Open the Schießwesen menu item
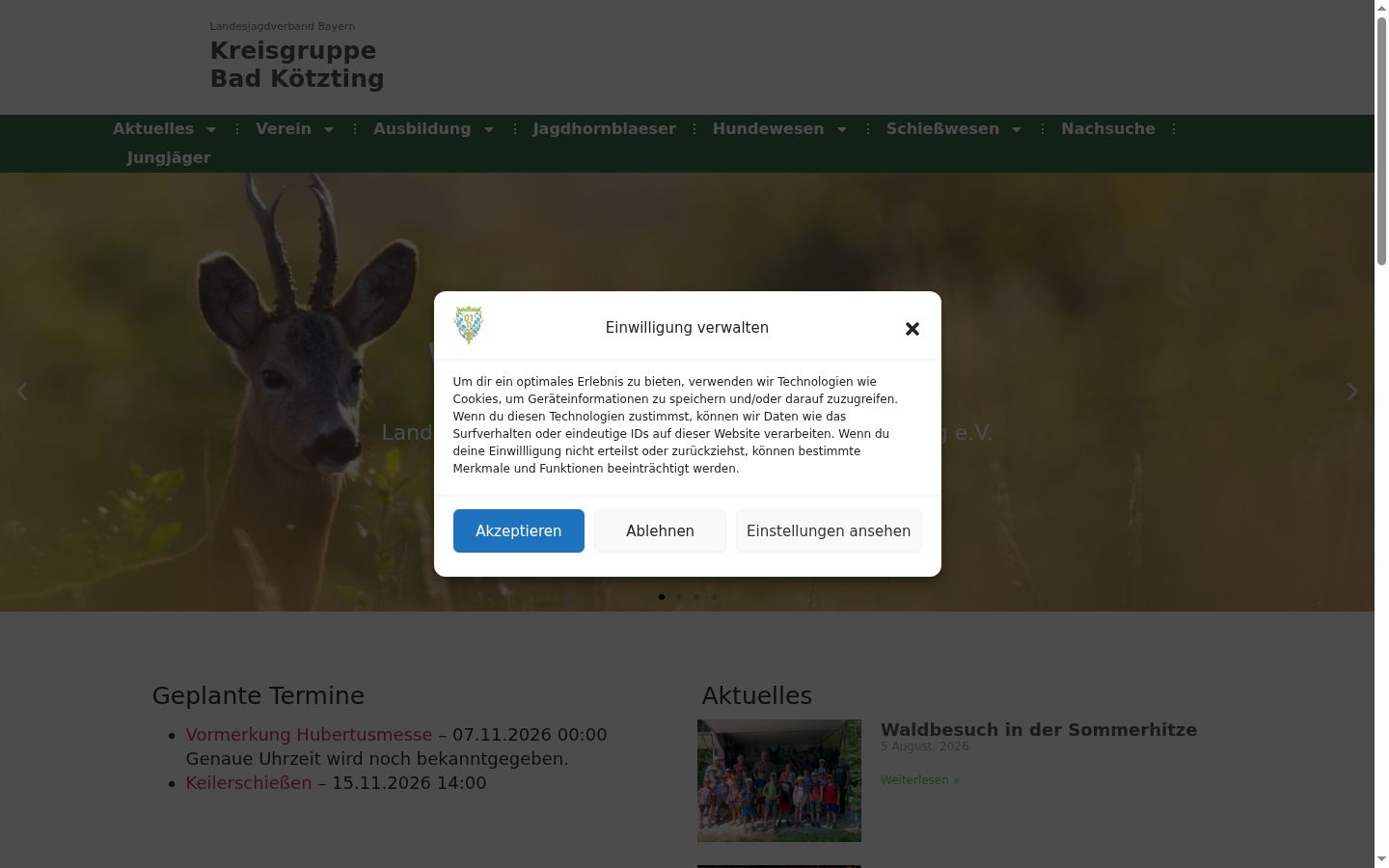1389x868 pixels. (943, 129)
